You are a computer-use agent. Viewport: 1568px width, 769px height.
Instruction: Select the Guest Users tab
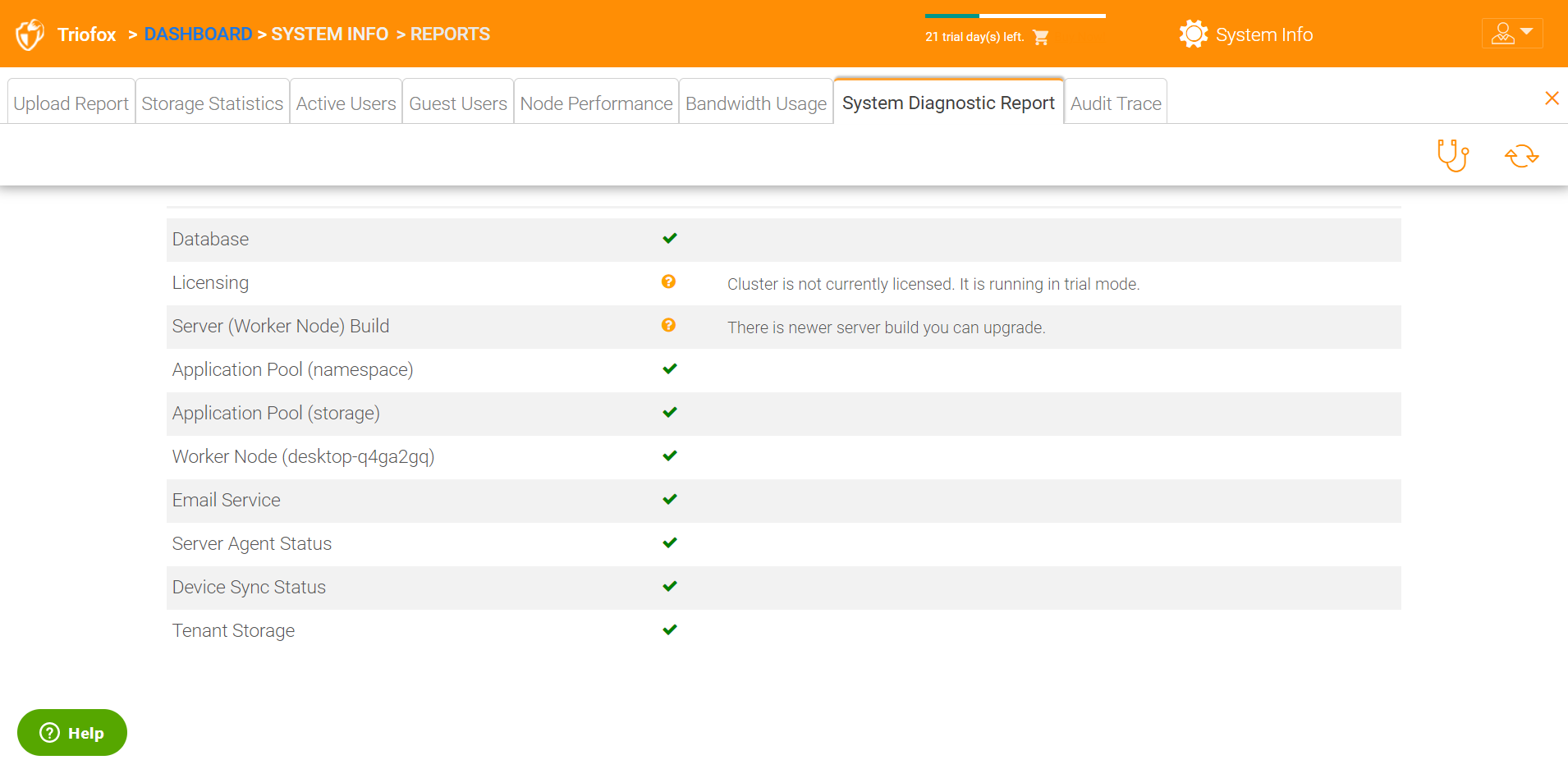tap(458, 102)
